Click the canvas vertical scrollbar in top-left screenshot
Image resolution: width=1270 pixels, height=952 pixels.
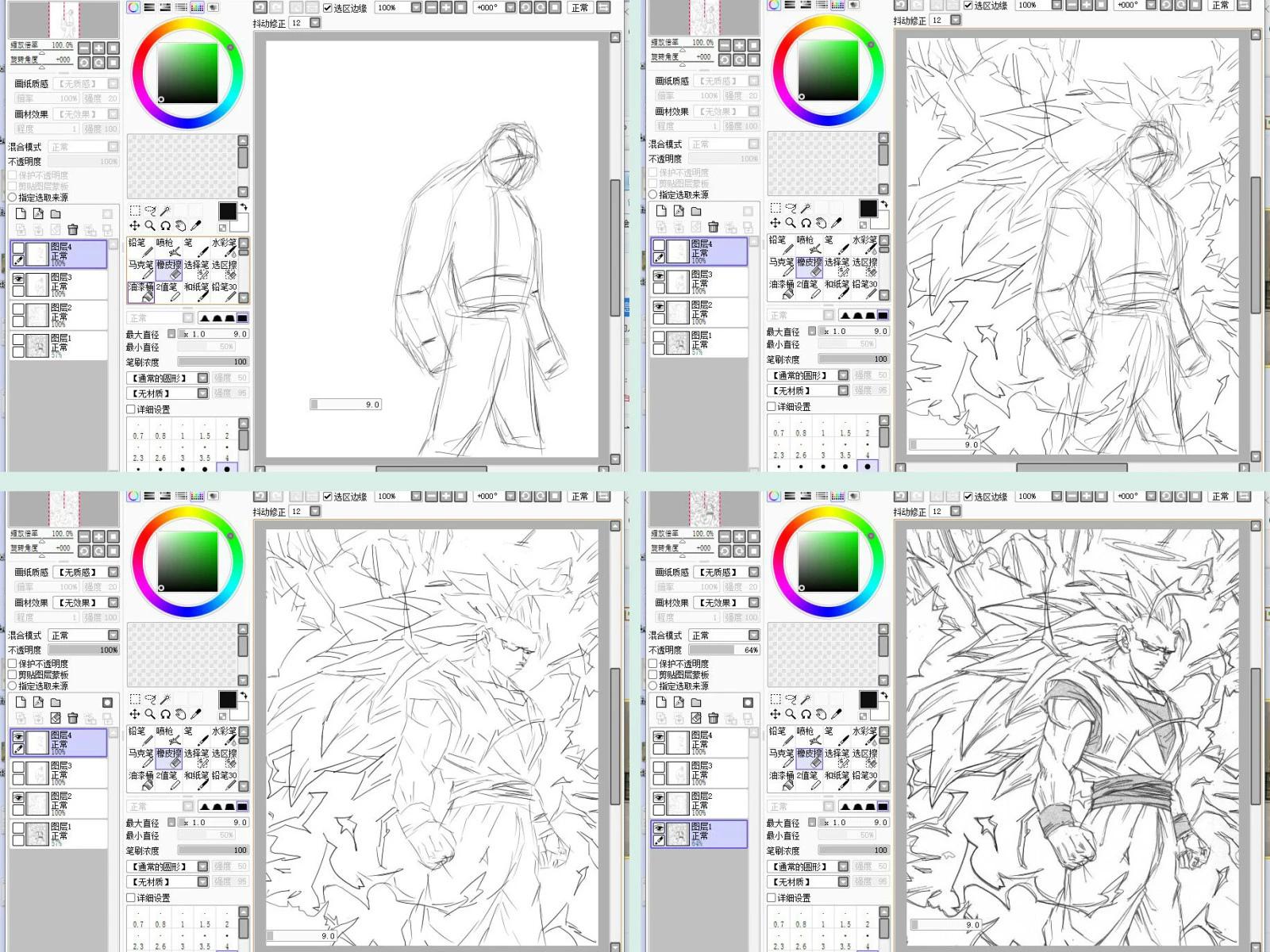pyautogui.click(x=614, y=246)
